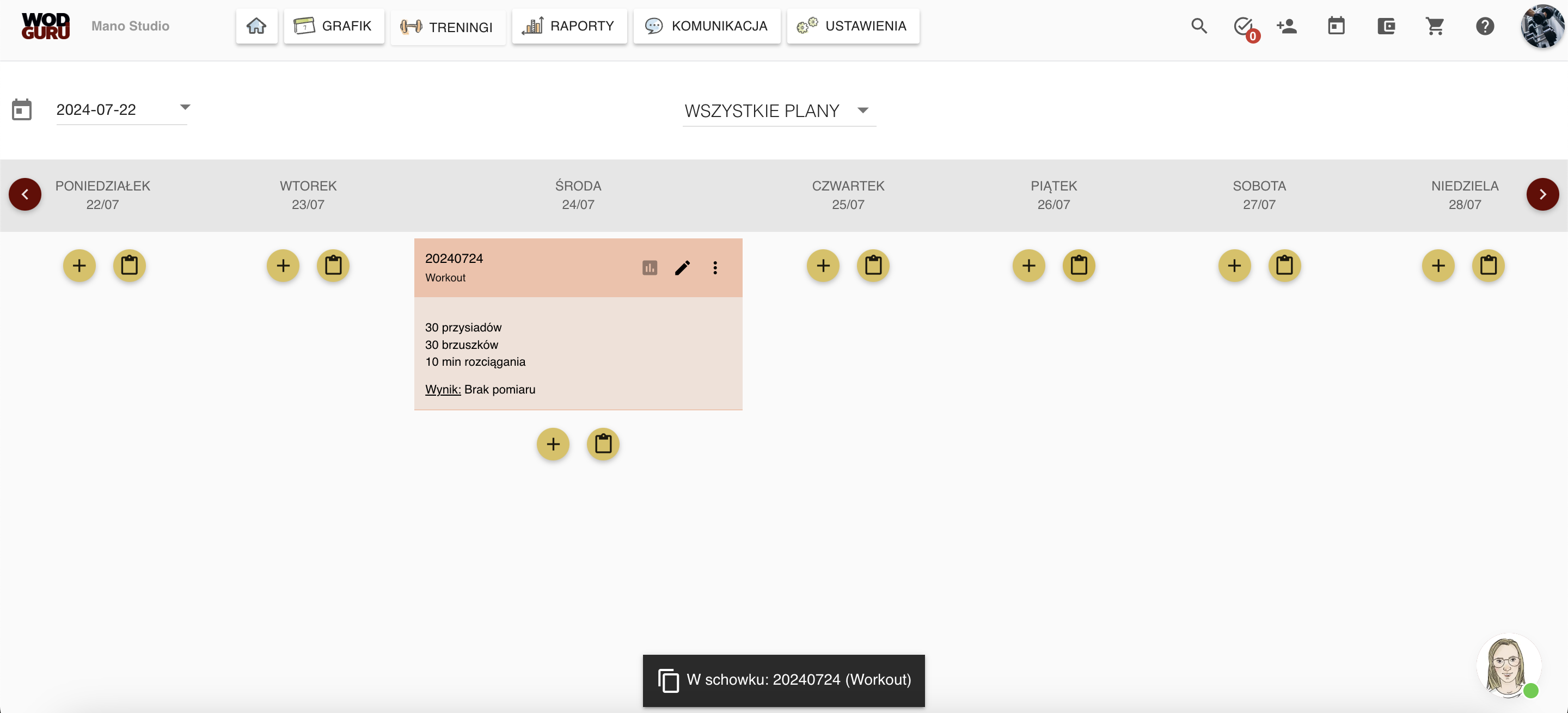Expand the date dropdown arrow

(x=185, y=107)
